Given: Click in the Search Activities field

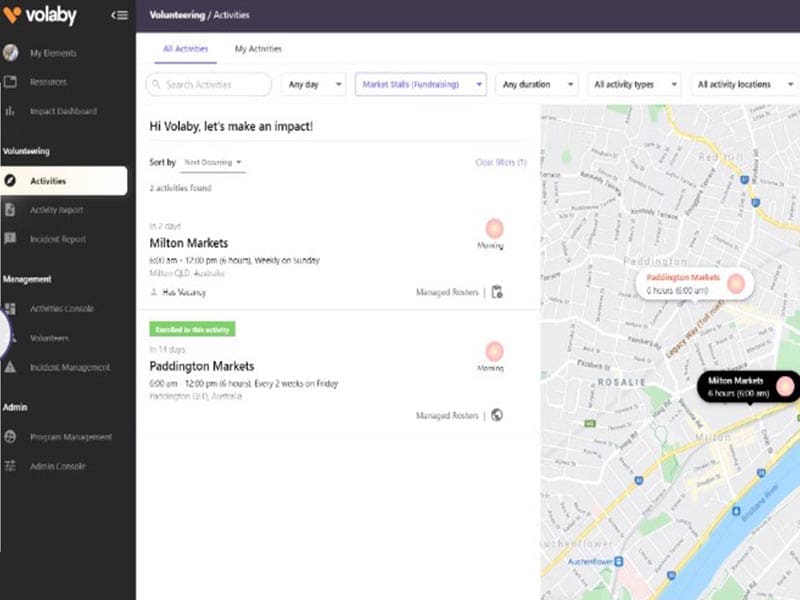Looking at the screenshot, I should point(209,84).
